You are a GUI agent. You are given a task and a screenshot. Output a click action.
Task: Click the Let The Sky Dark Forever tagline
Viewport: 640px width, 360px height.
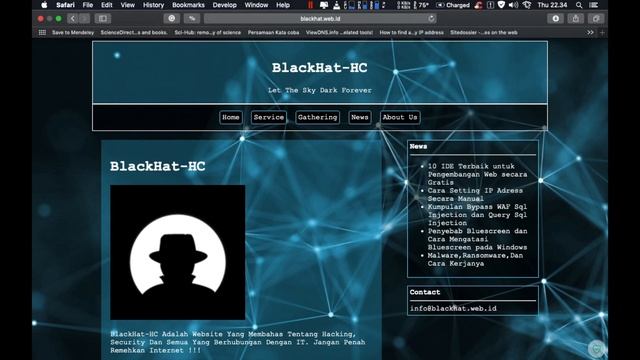click(320, 90)
